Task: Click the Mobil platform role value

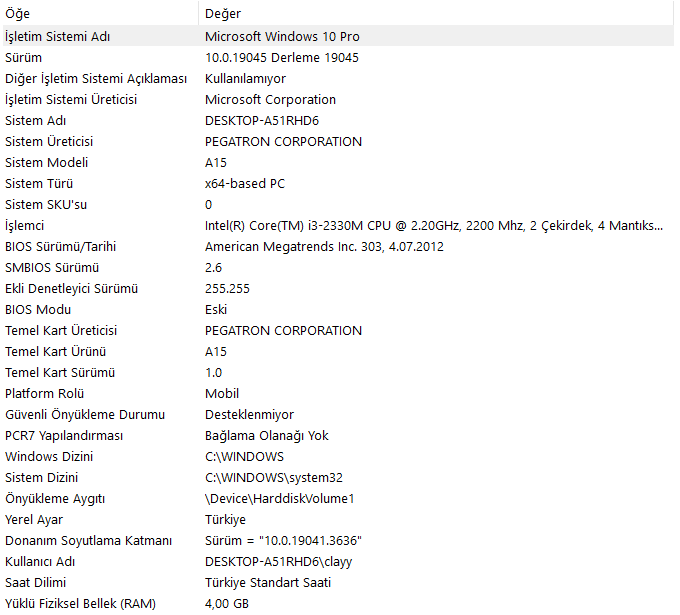Action: click(222, 394)
